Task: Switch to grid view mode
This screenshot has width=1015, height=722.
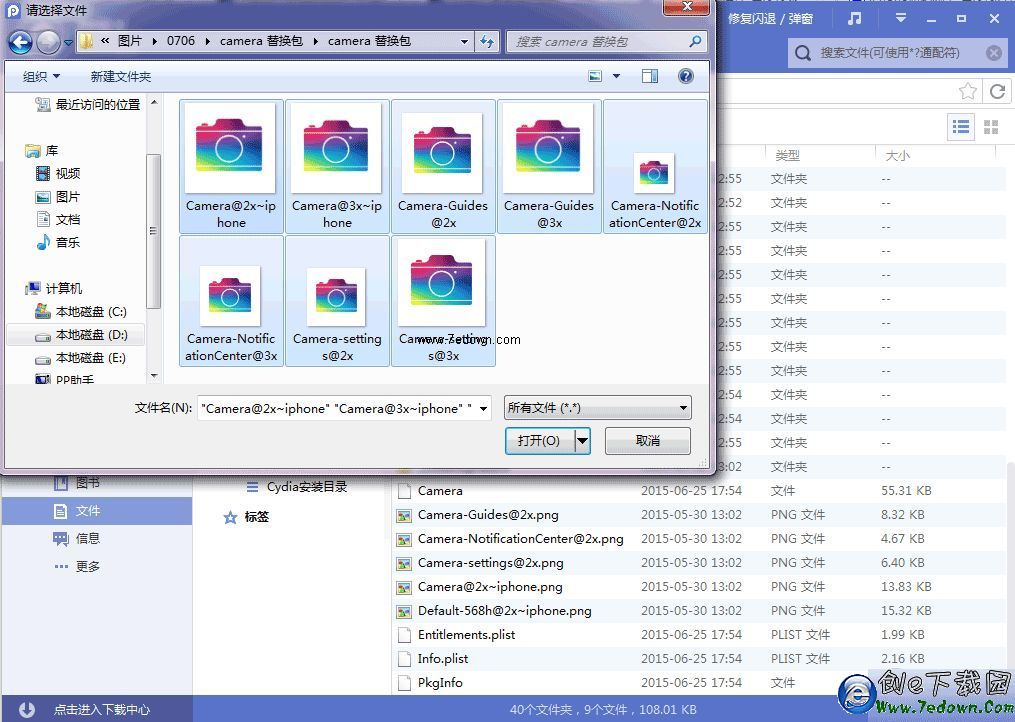Action: (991, 126)
